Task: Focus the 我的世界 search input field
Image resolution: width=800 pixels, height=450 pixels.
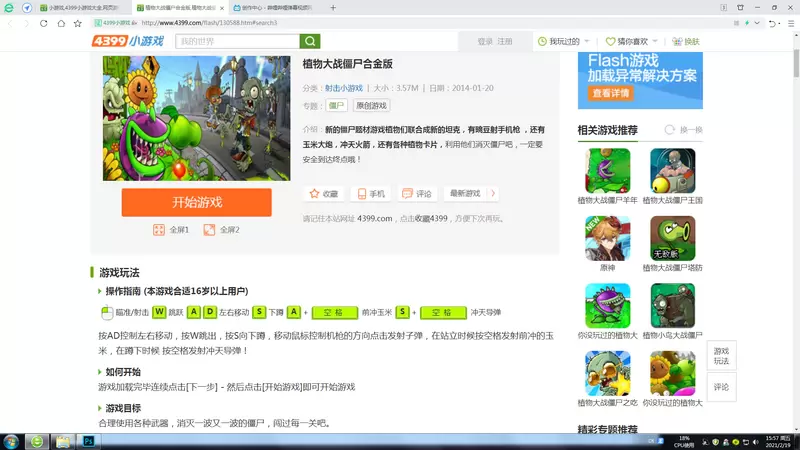Action: 238,41
